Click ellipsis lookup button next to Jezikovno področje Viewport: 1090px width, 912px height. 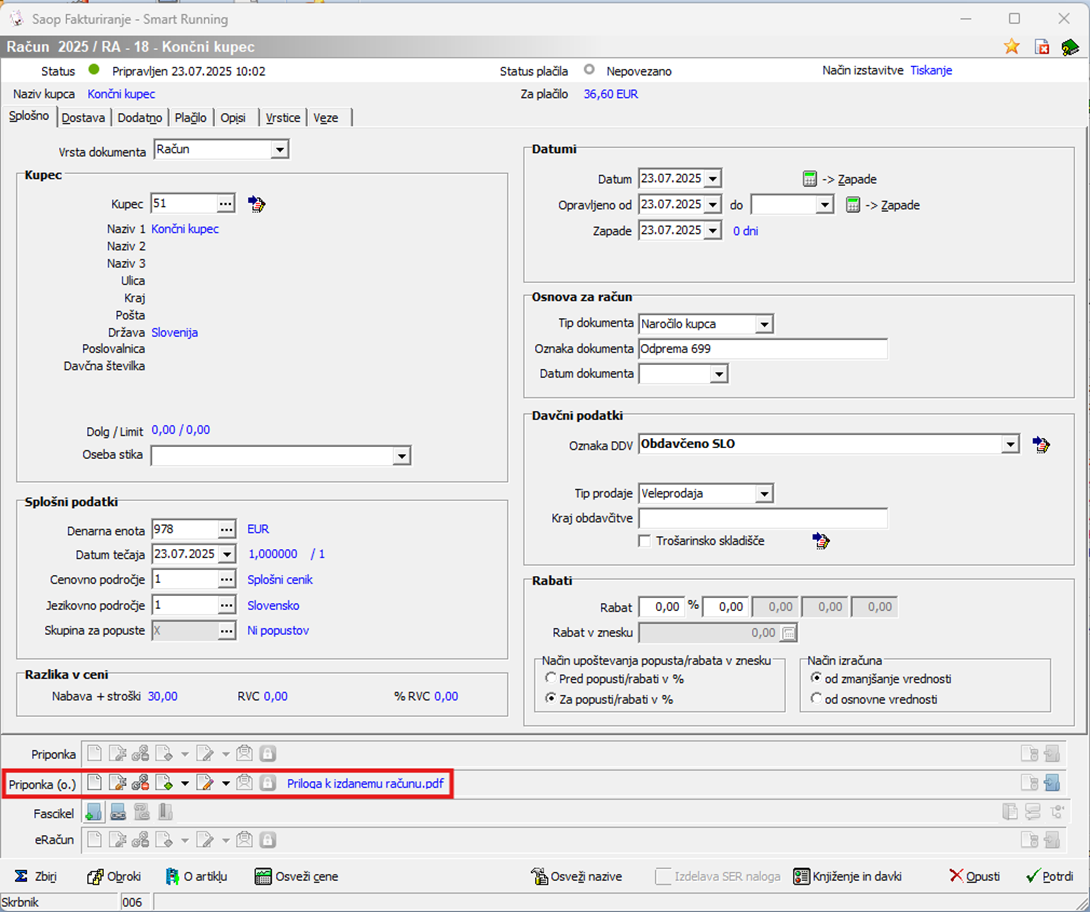227,605
